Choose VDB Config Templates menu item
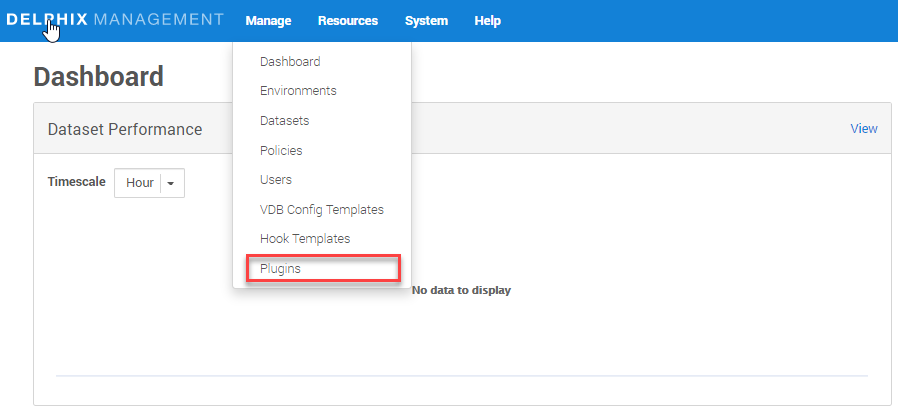Viewport: 898px width, 410px height. pos(321,210)
